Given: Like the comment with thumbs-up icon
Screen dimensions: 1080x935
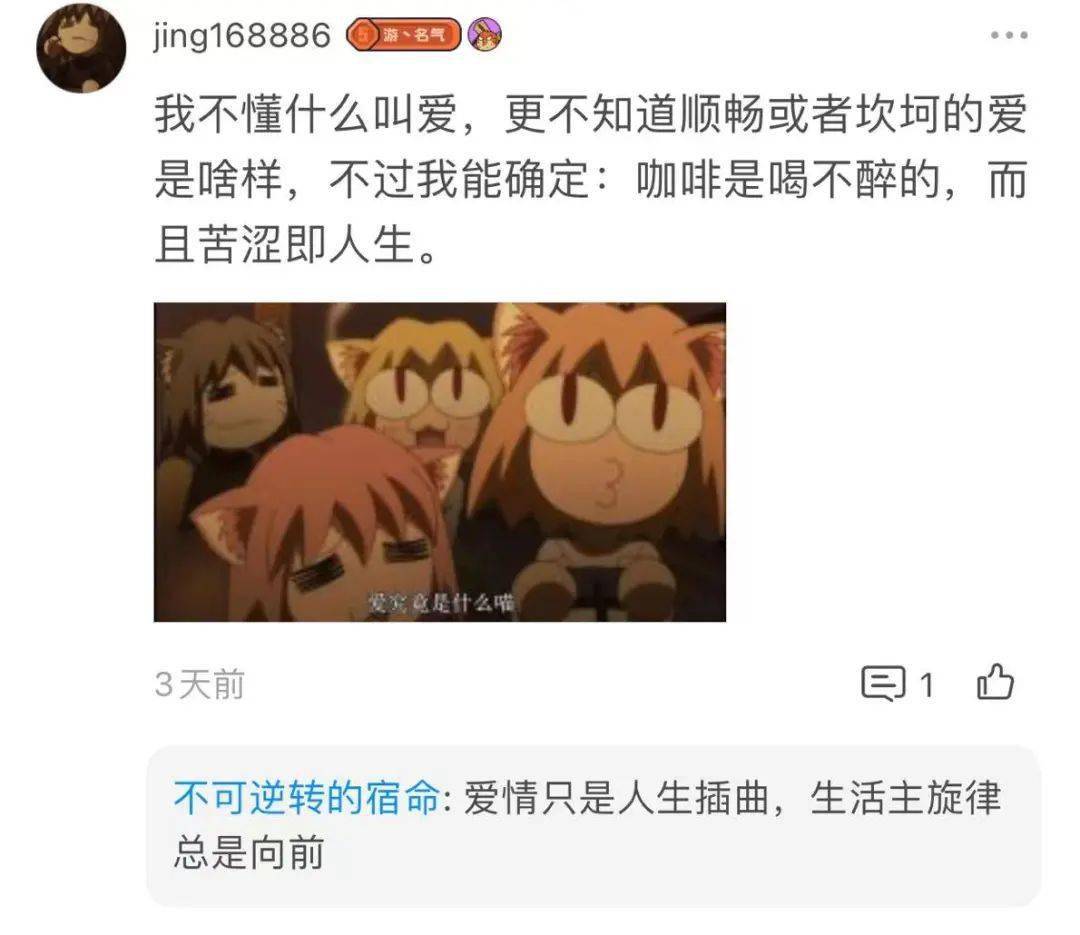Looking at the screenshot, I should tap(995, 682).
